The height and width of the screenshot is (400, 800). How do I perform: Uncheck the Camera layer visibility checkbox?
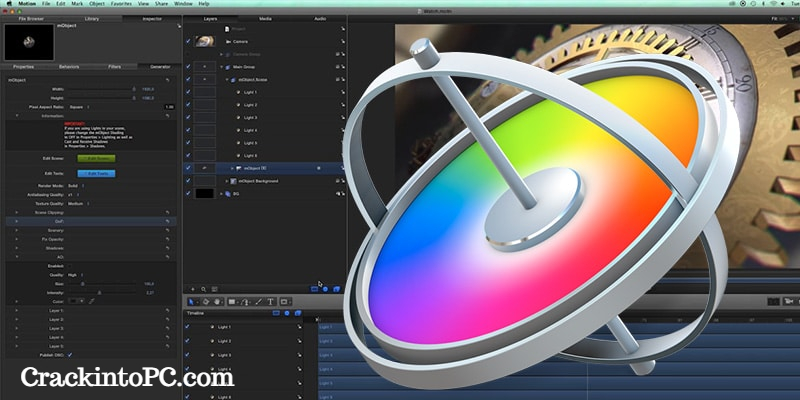pos(188,41)
